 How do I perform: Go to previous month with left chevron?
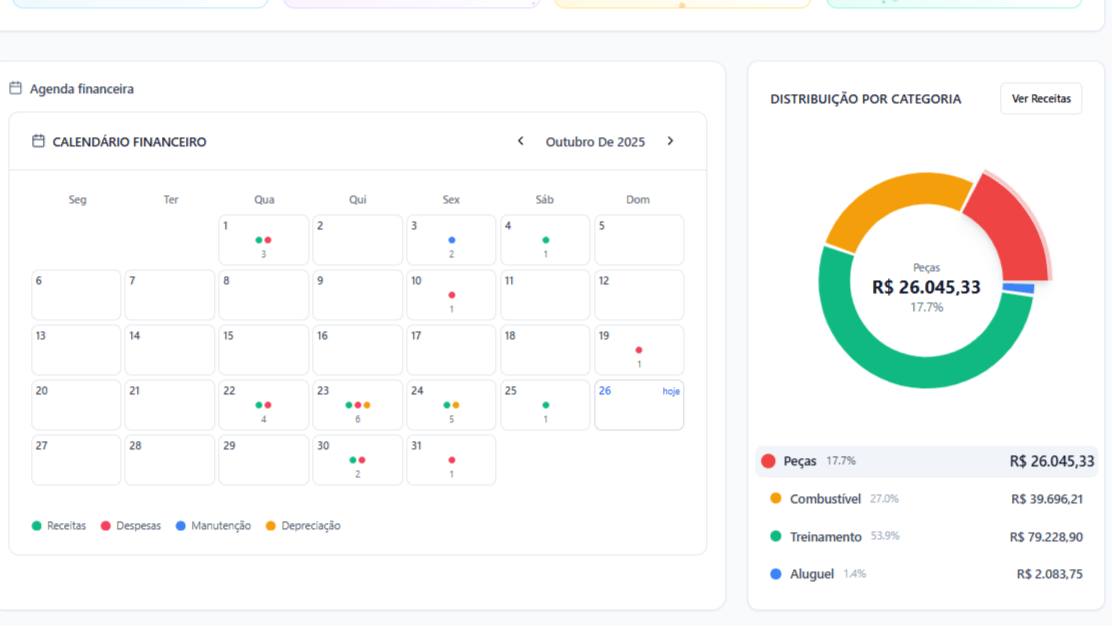521,142
